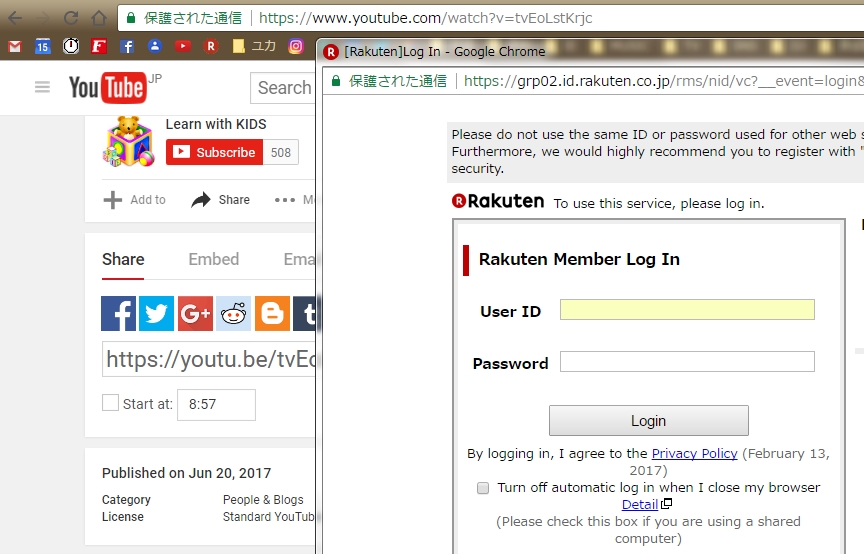
Task: Open the YouTube hamburger guide menu
Action: 42,87
